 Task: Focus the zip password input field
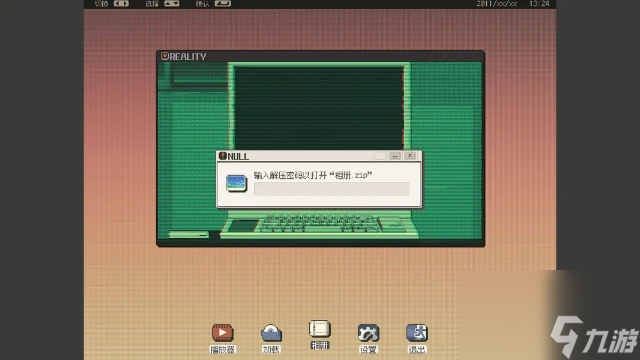331,189
